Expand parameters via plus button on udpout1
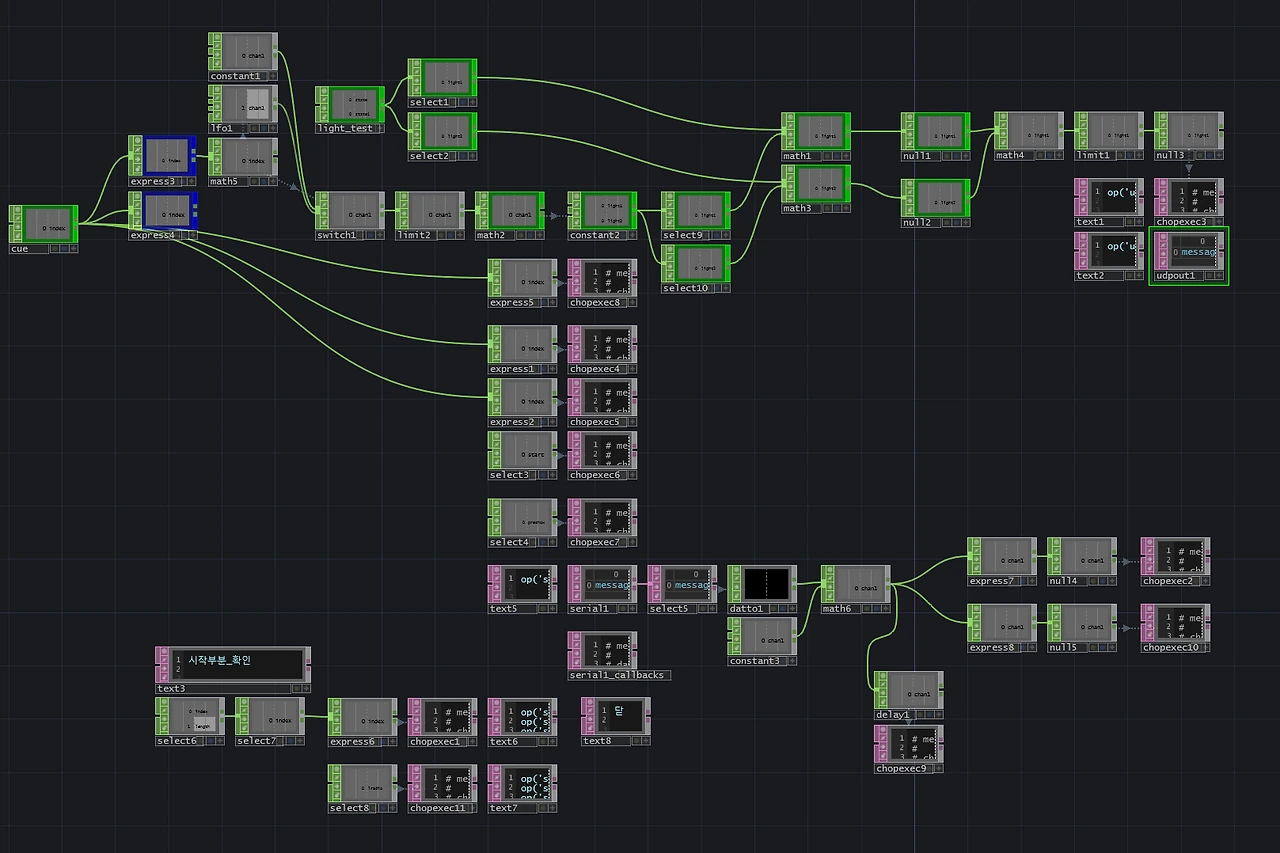1280x853 pixels. 1219,275
